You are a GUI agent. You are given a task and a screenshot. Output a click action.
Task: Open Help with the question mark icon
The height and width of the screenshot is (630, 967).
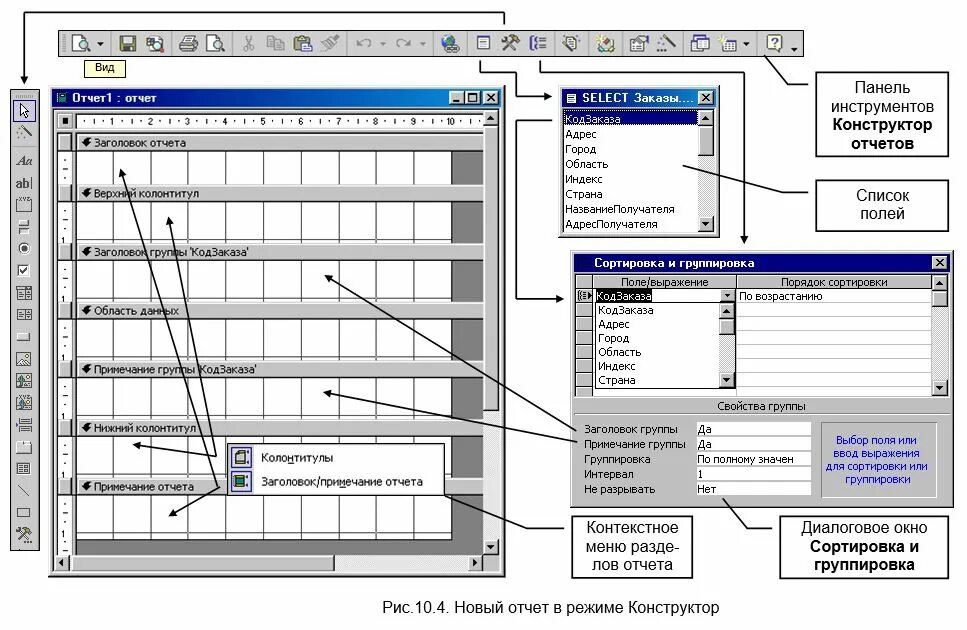click(x=774, y=44)
